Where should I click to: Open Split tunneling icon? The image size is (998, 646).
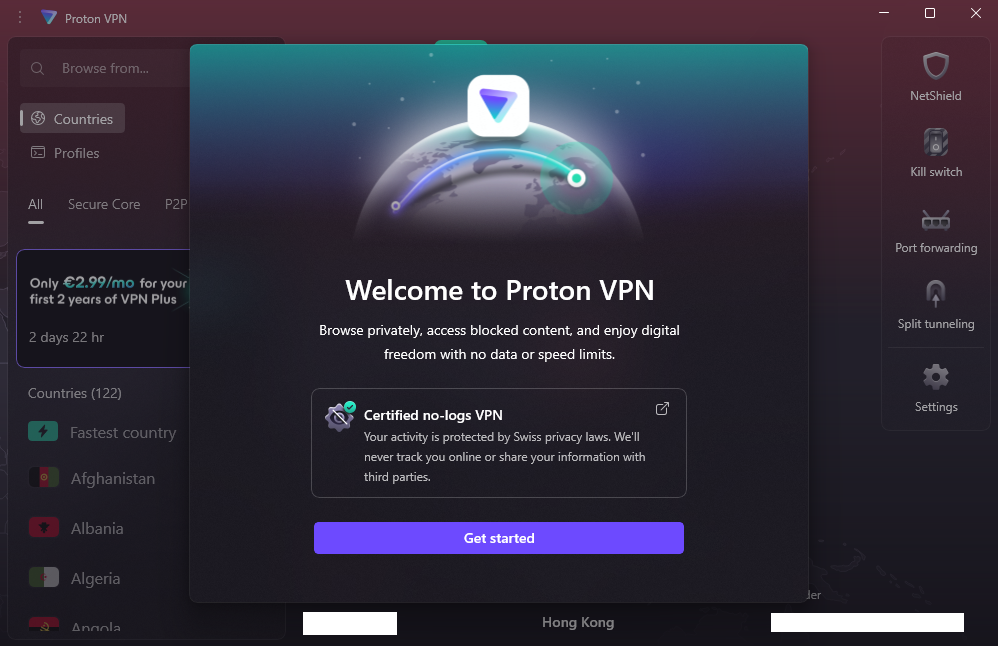tap(936, 294)
